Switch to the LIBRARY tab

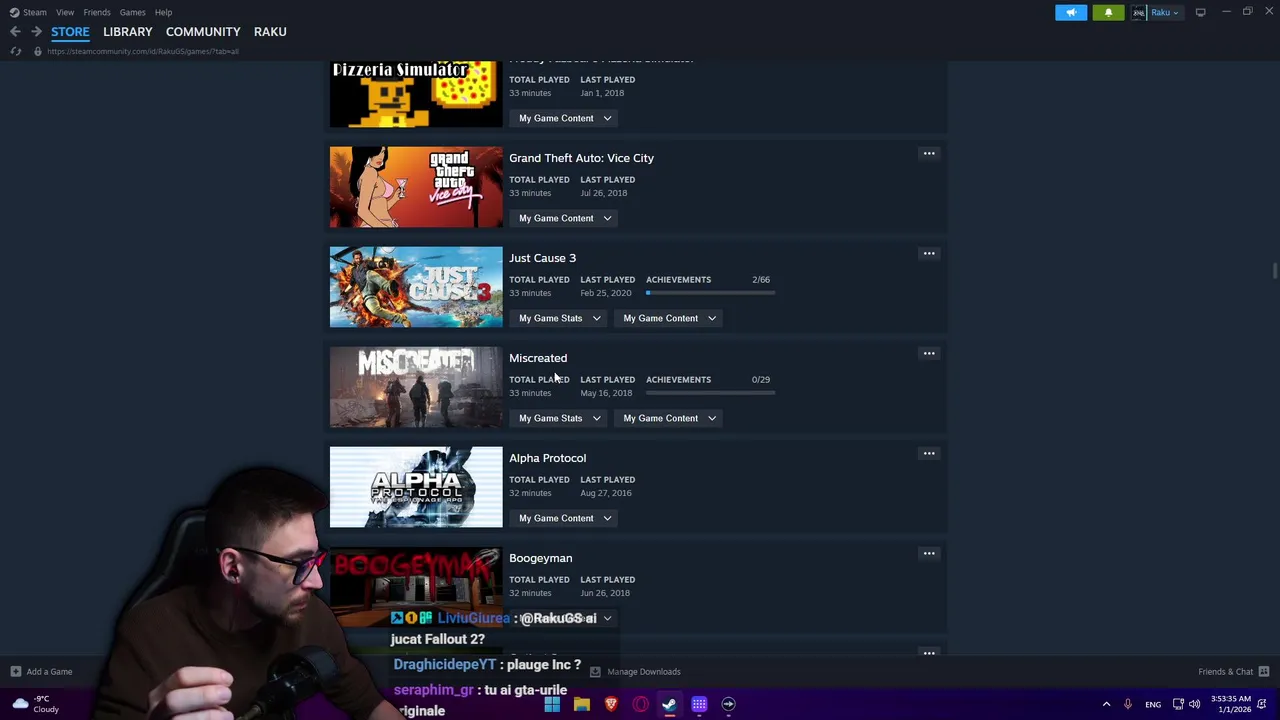tap(128, 32)
